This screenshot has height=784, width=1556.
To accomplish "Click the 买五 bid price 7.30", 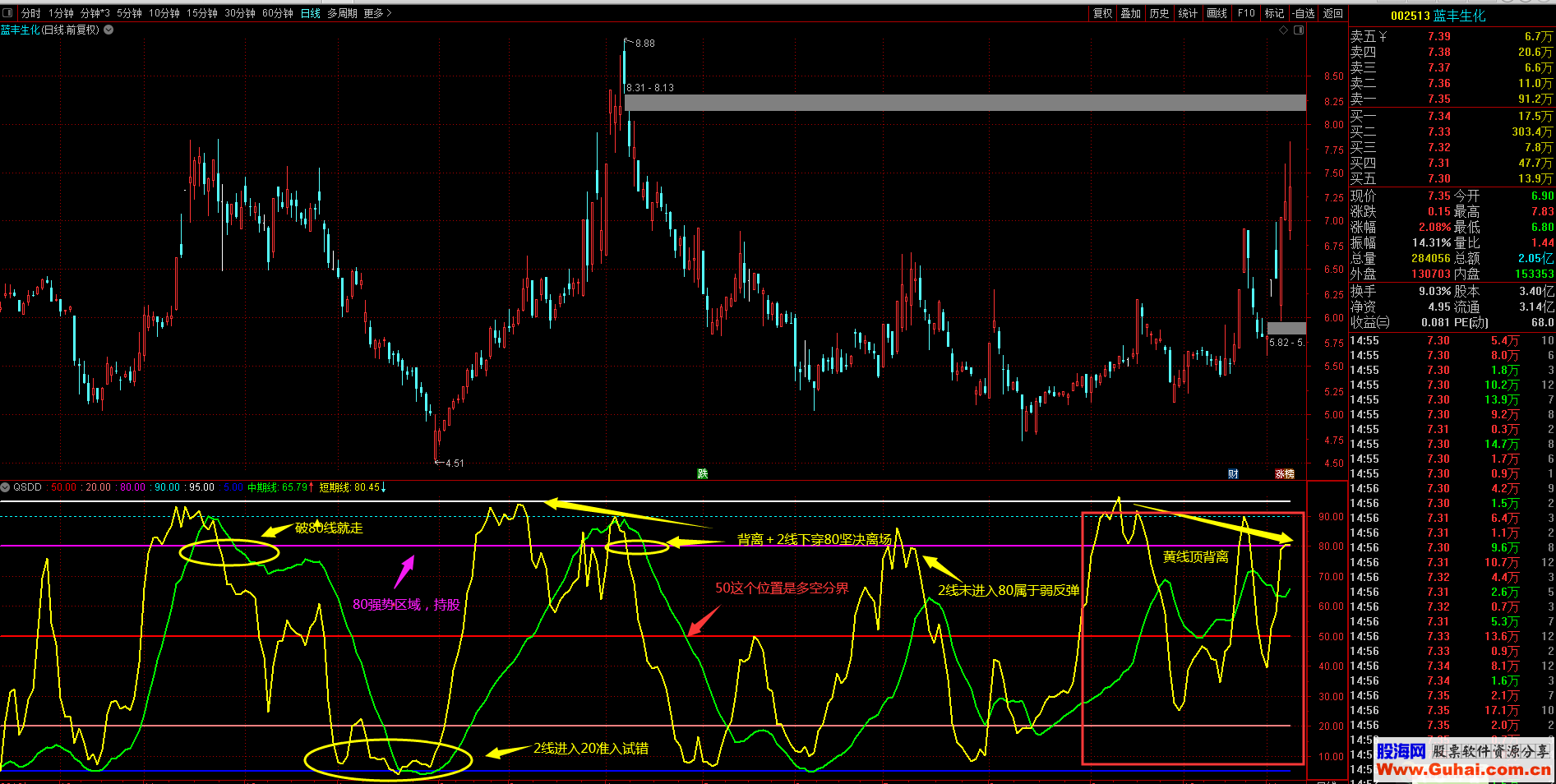I will coord(1438,178).
